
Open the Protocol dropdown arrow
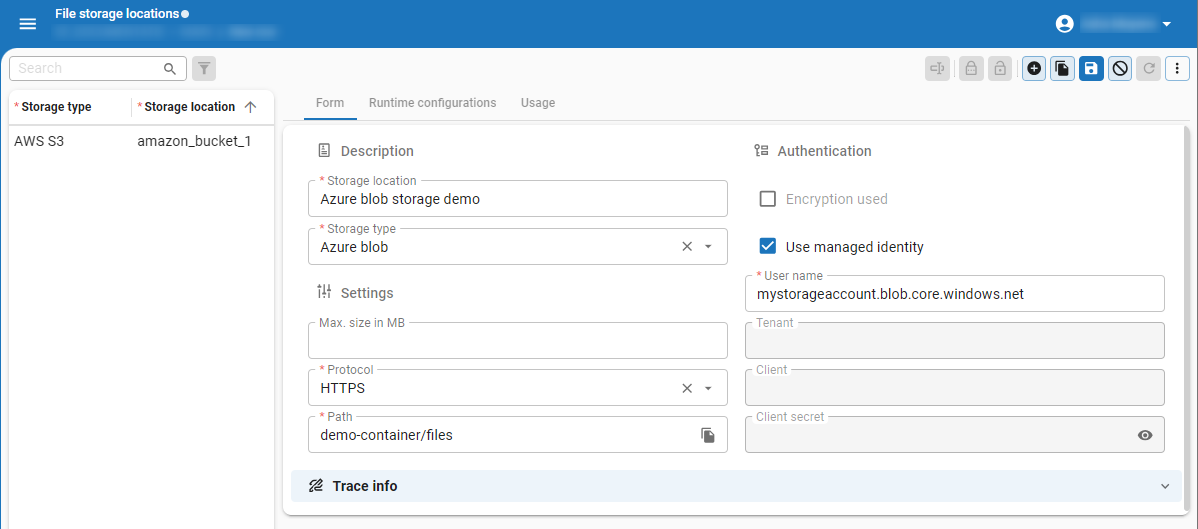click(x=708, y=389)
